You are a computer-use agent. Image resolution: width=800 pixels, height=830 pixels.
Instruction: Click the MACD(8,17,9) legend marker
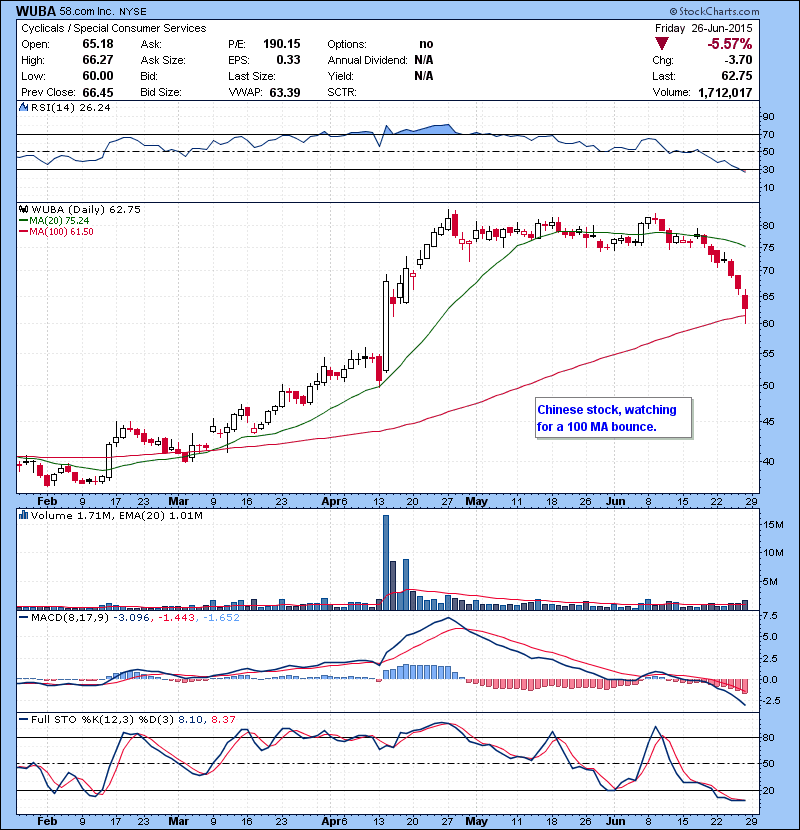tap(22, 619)
